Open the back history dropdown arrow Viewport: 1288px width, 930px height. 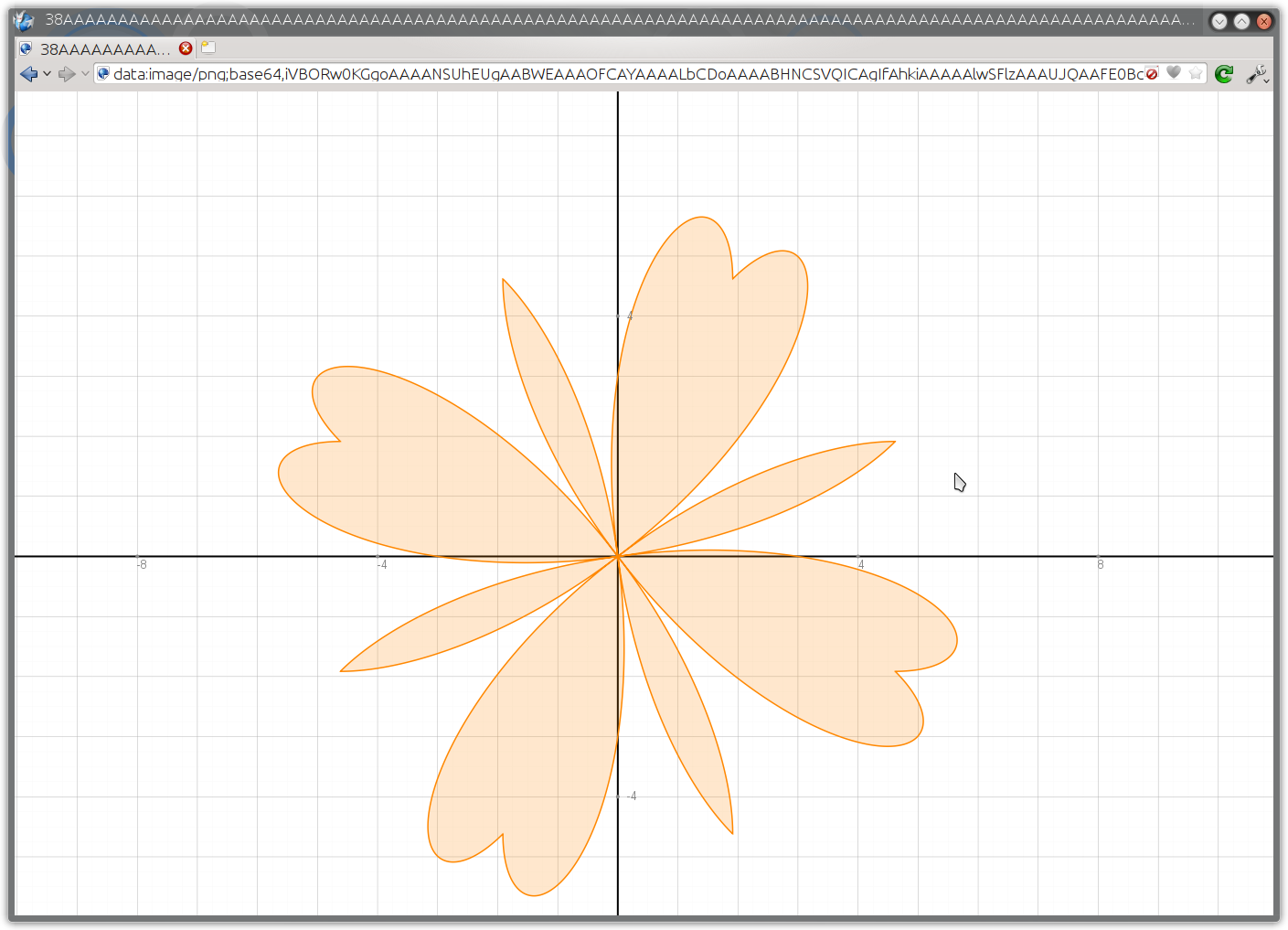[x=47, y=74]
